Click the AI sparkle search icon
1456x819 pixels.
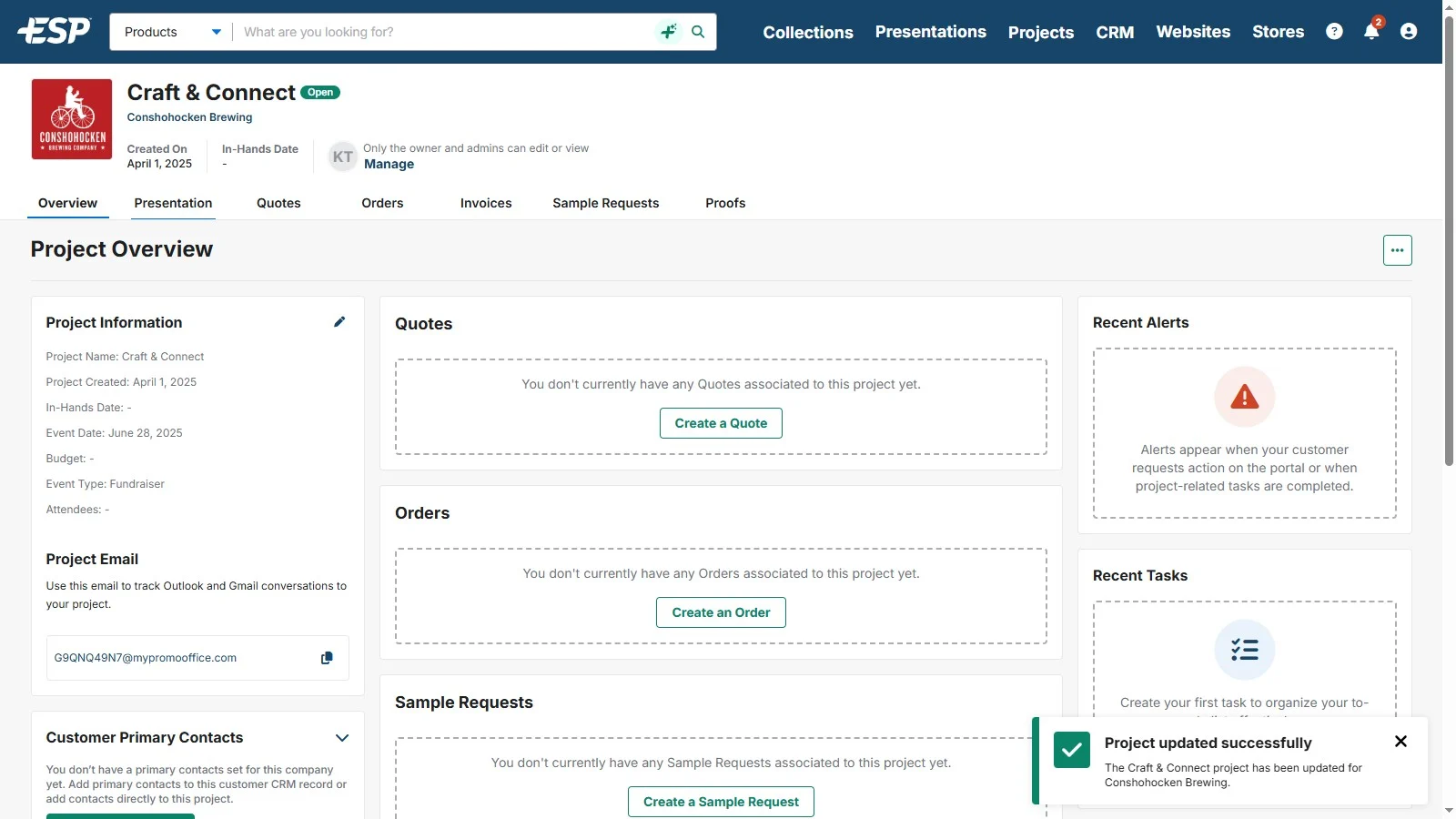point(669,32)
